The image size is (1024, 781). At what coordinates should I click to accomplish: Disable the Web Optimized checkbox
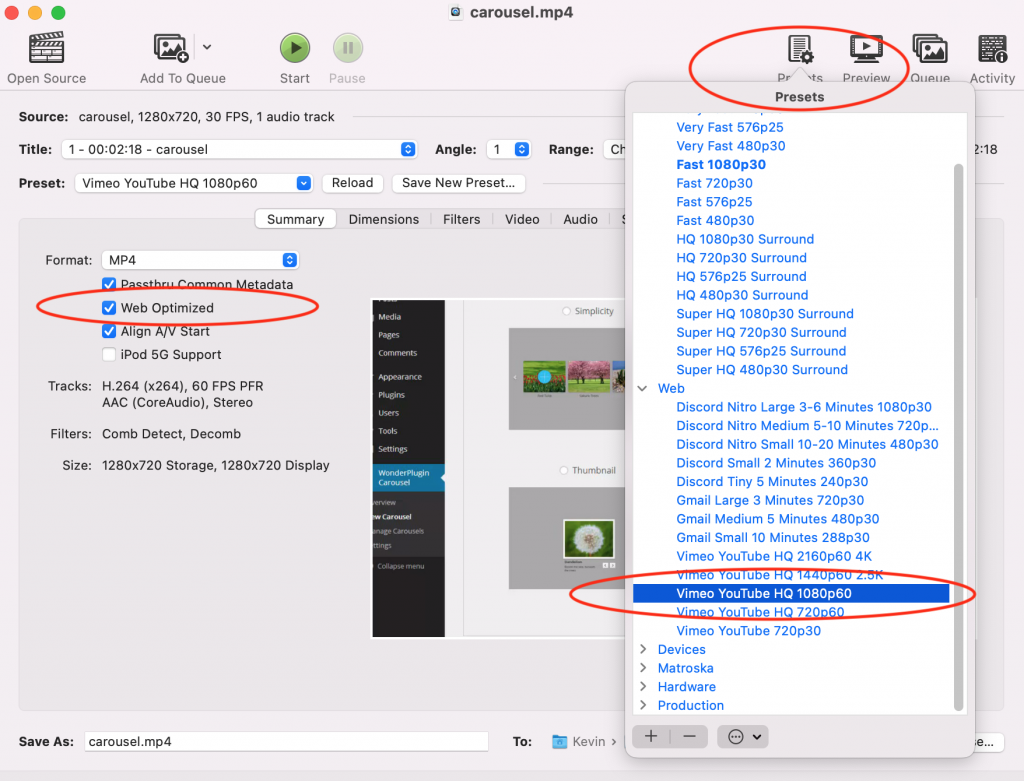[109, 308]
